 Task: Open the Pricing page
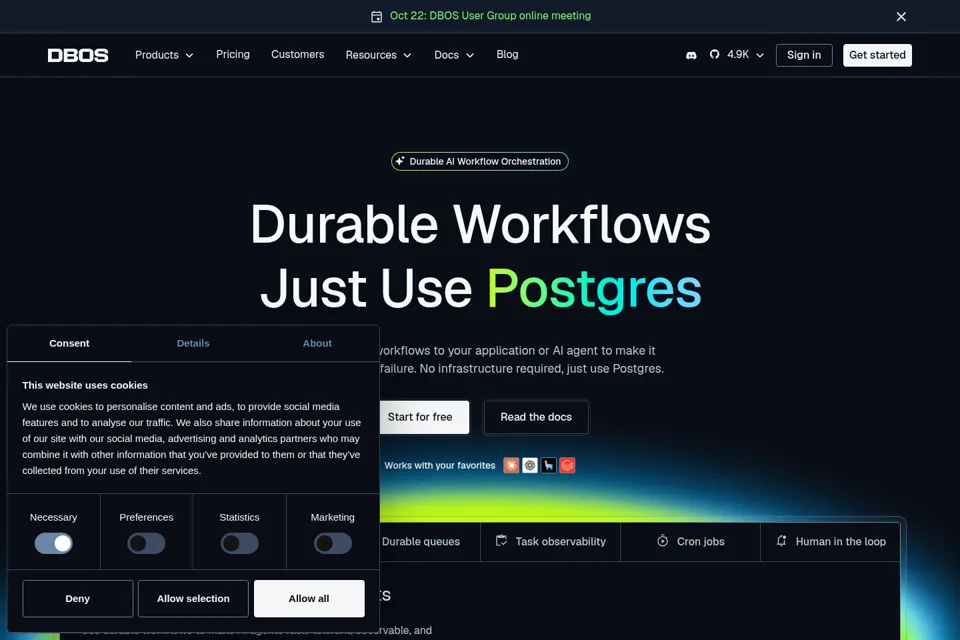[233, 55]
